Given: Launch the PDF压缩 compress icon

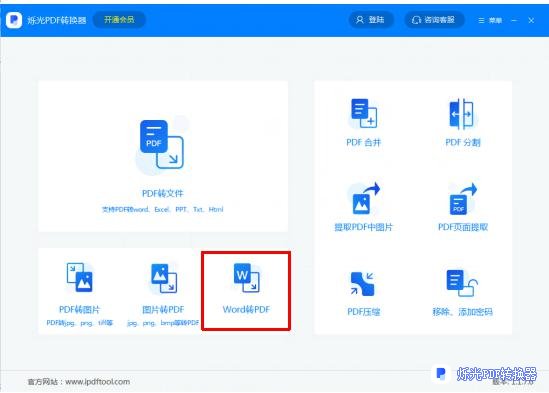Looking at the screenshot, I should click(363, 283).
